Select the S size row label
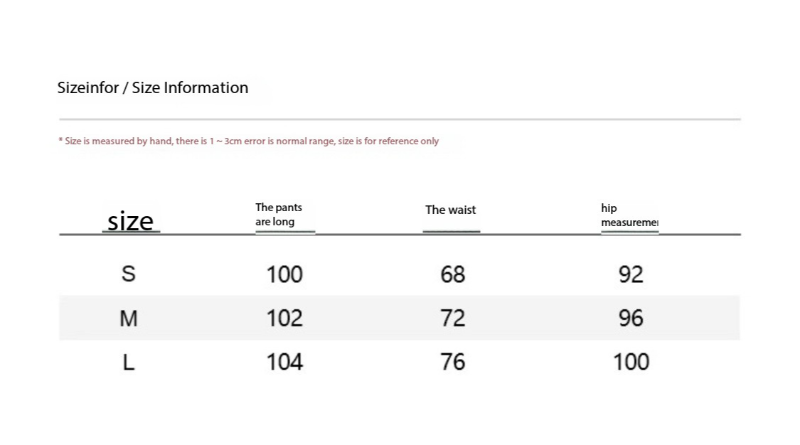The height and width of the screenshot is (445, 800). [x=128, y=274]
